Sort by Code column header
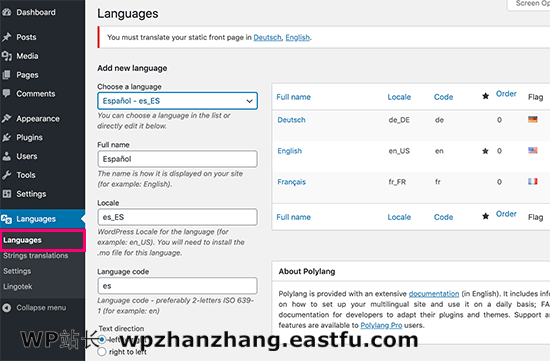Screen dimensions: 550x361 point(443,97)
